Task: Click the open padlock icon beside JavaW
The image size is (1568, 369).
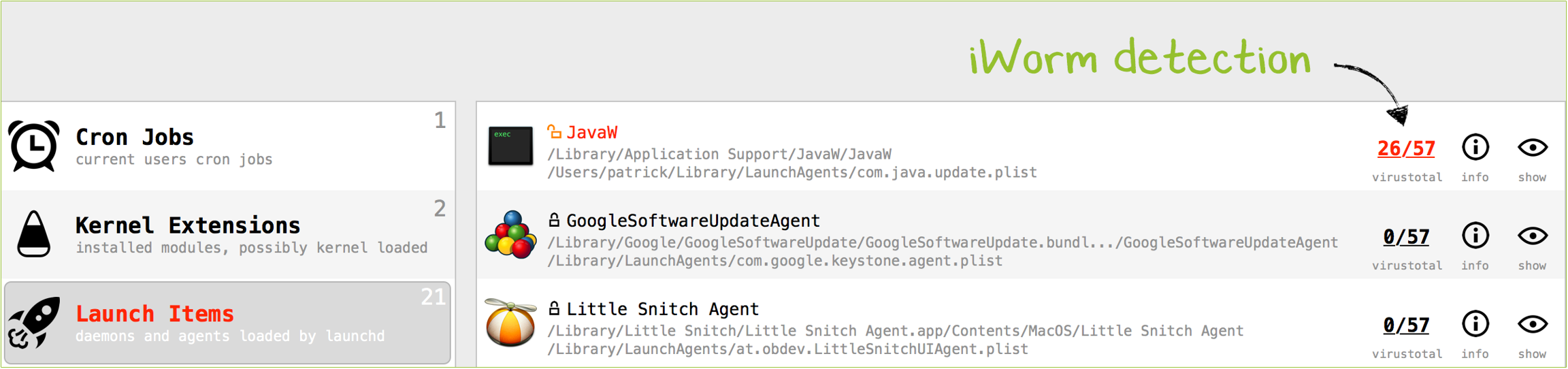Action: click(555, 131)
